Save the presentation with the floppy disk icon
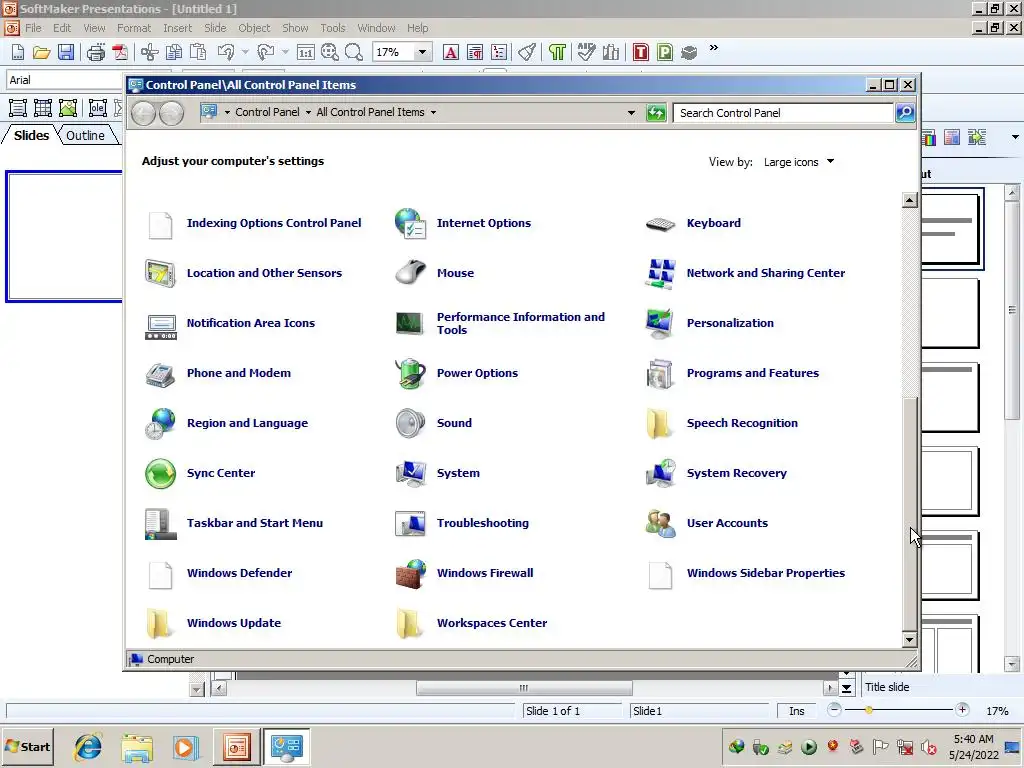 pyautogui.click(x=65, y=52)
